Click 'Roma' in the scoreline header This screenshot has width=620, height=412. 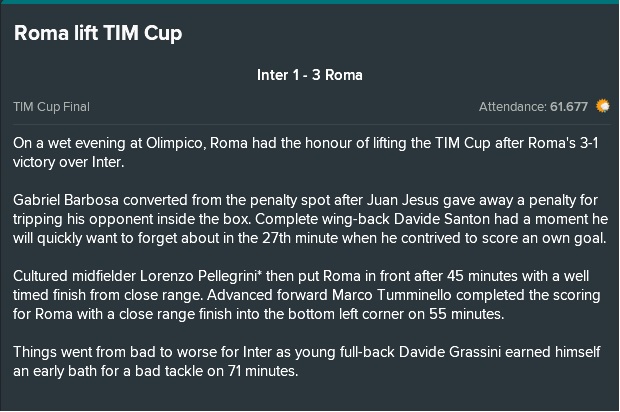click(x=343, y=75)
